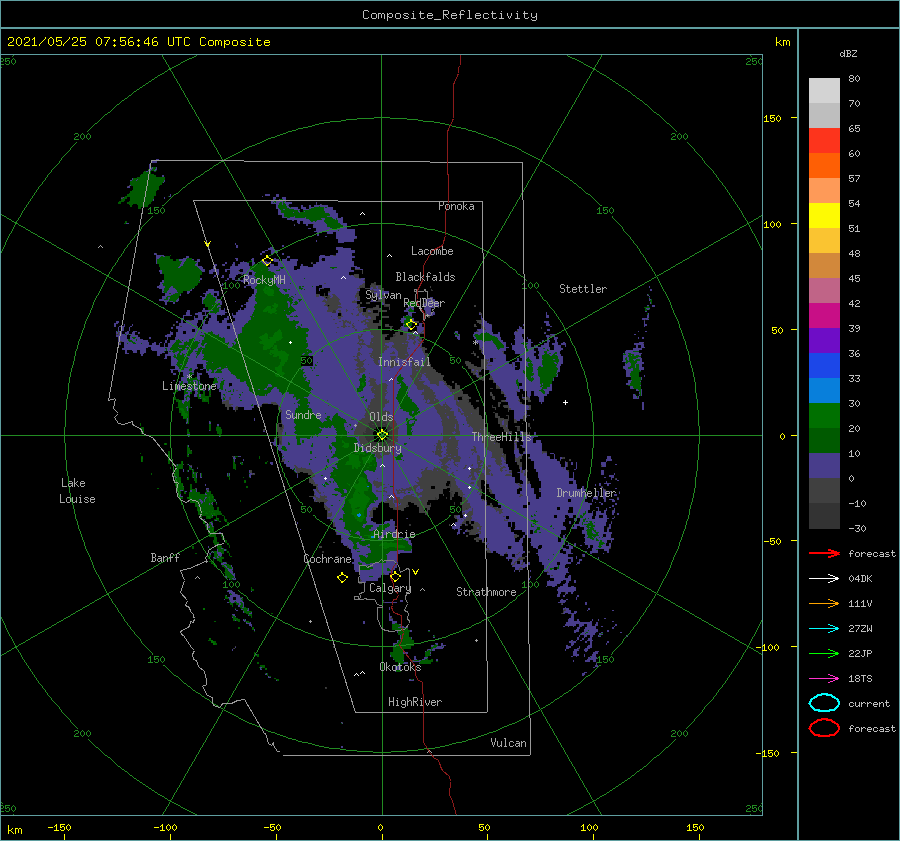Click the Airdrie city label
This screenshot has height=841, width=900.
click(x=394, y=534)
